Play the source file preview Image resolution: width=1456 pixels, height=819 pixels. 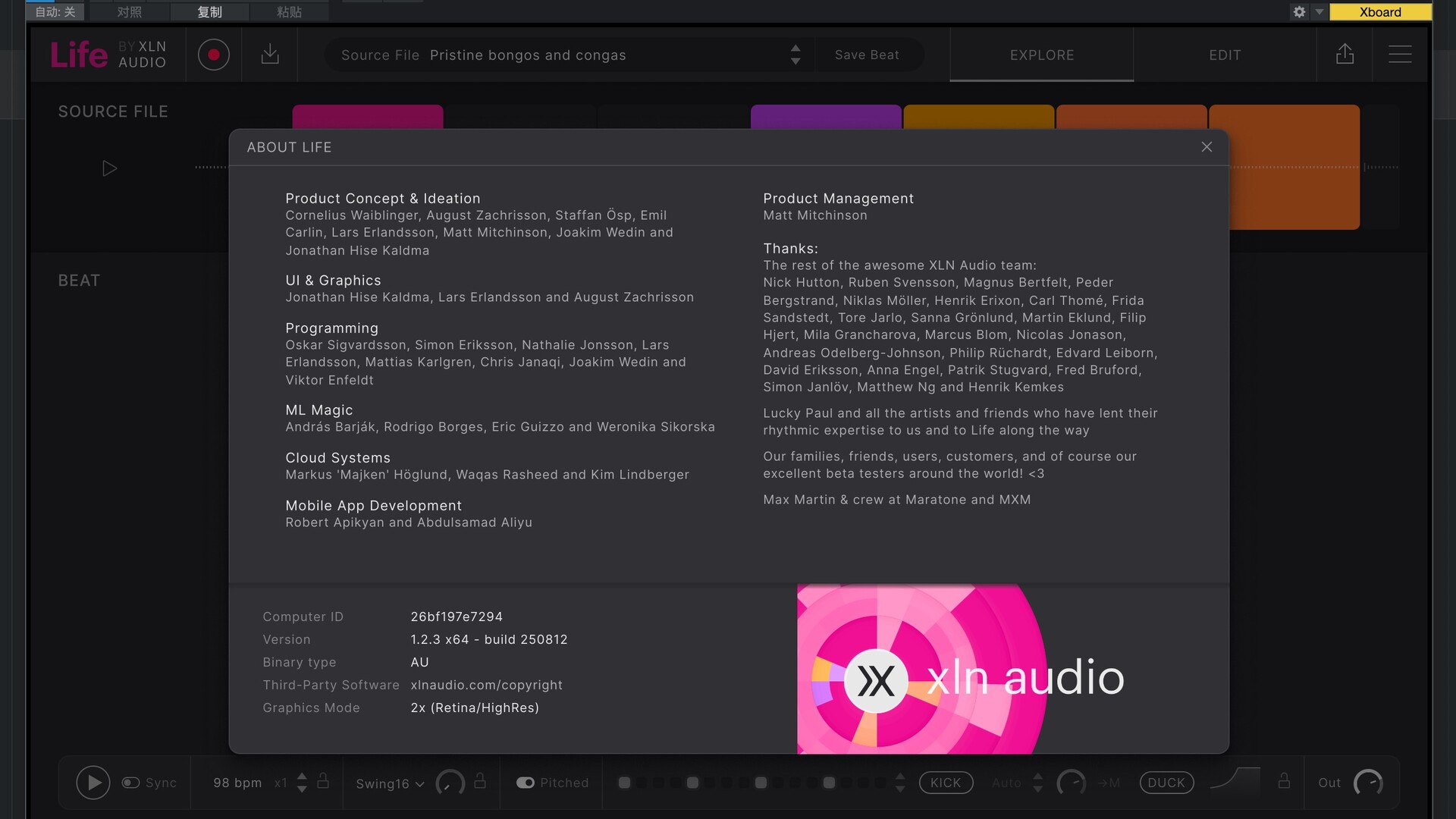pos(110,168)
